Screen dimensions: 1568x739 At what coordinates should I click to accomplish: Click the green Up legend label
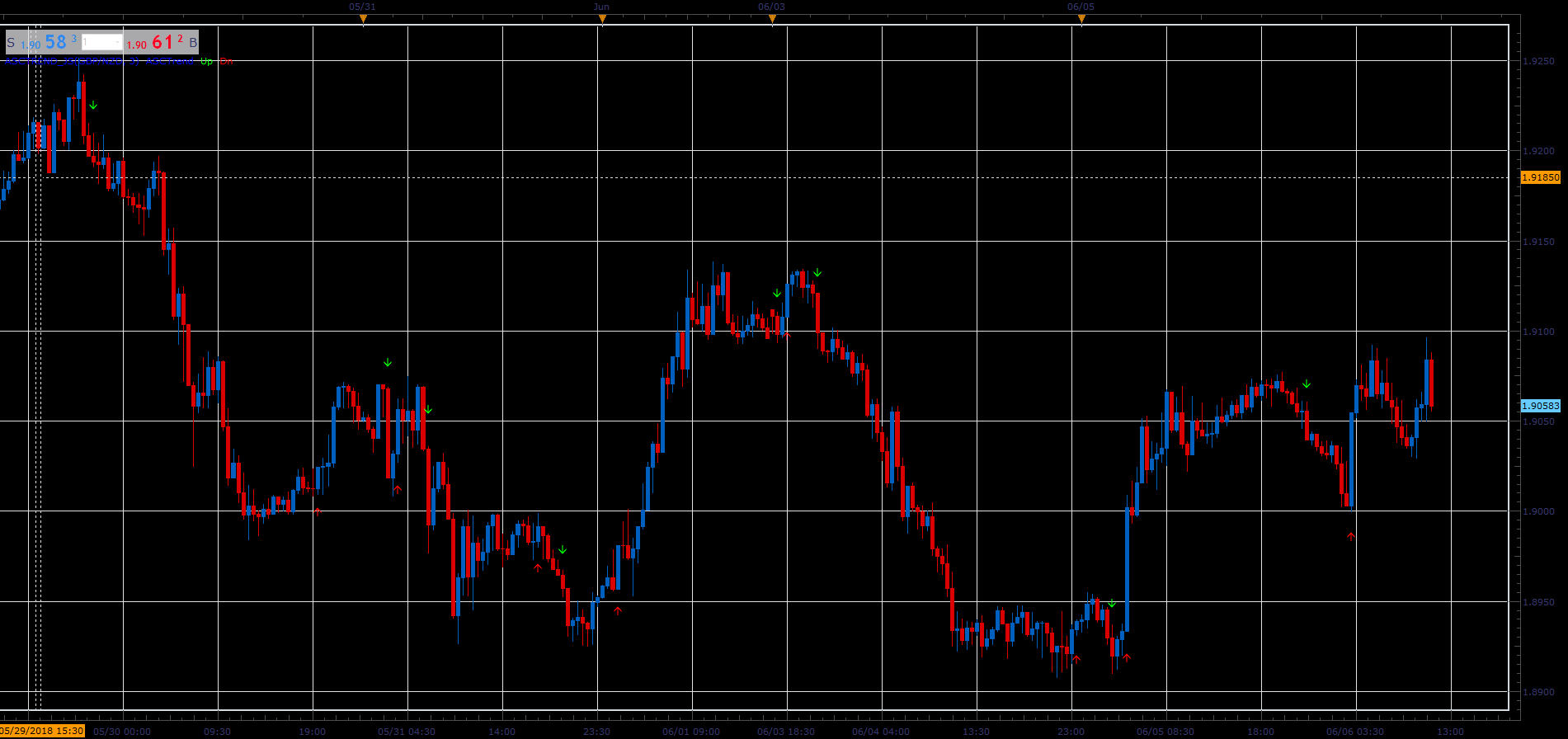206,61
